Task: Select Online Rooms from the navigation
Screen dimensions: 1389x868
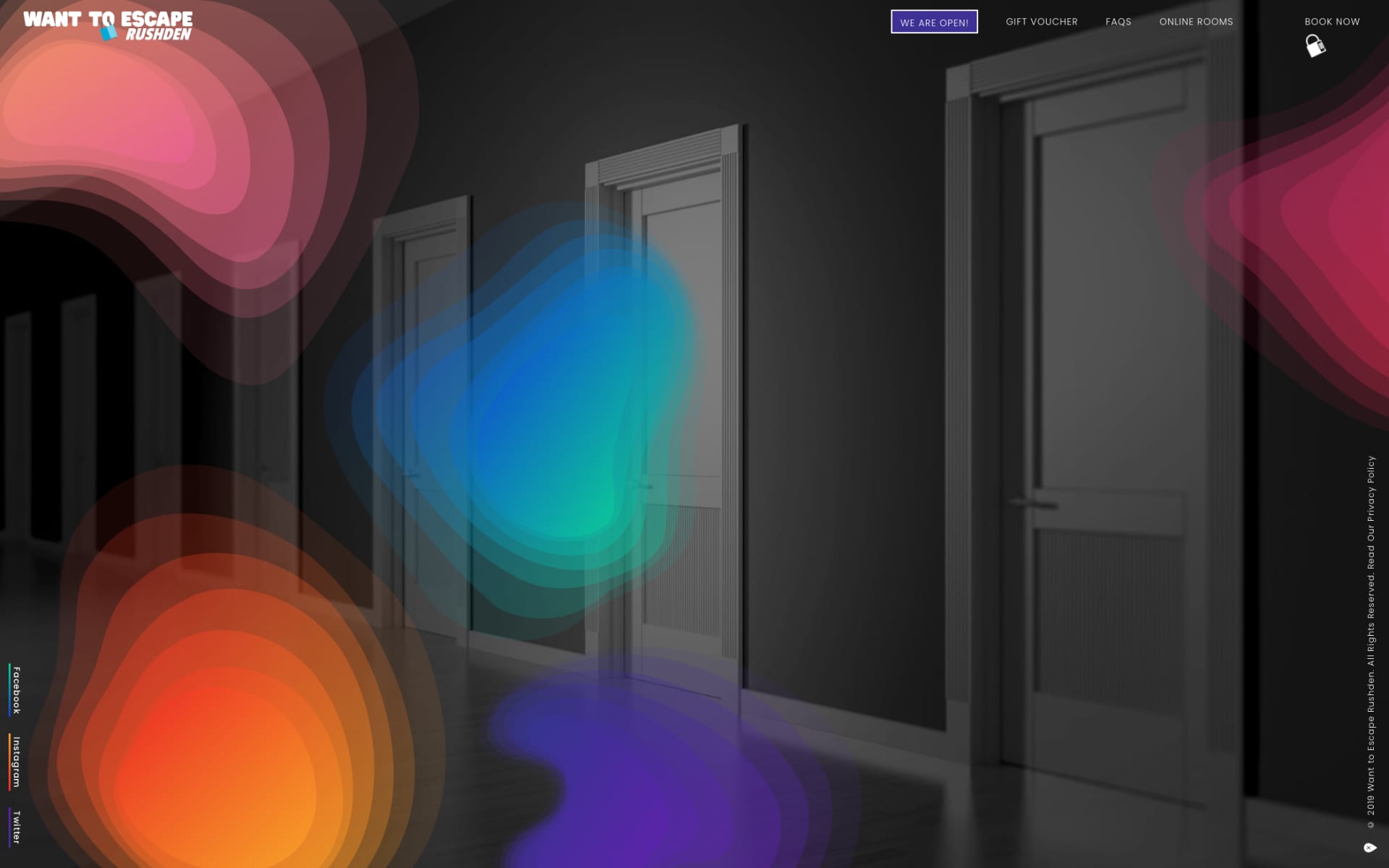Action: pyautogui.click(x=1196, y=22)
